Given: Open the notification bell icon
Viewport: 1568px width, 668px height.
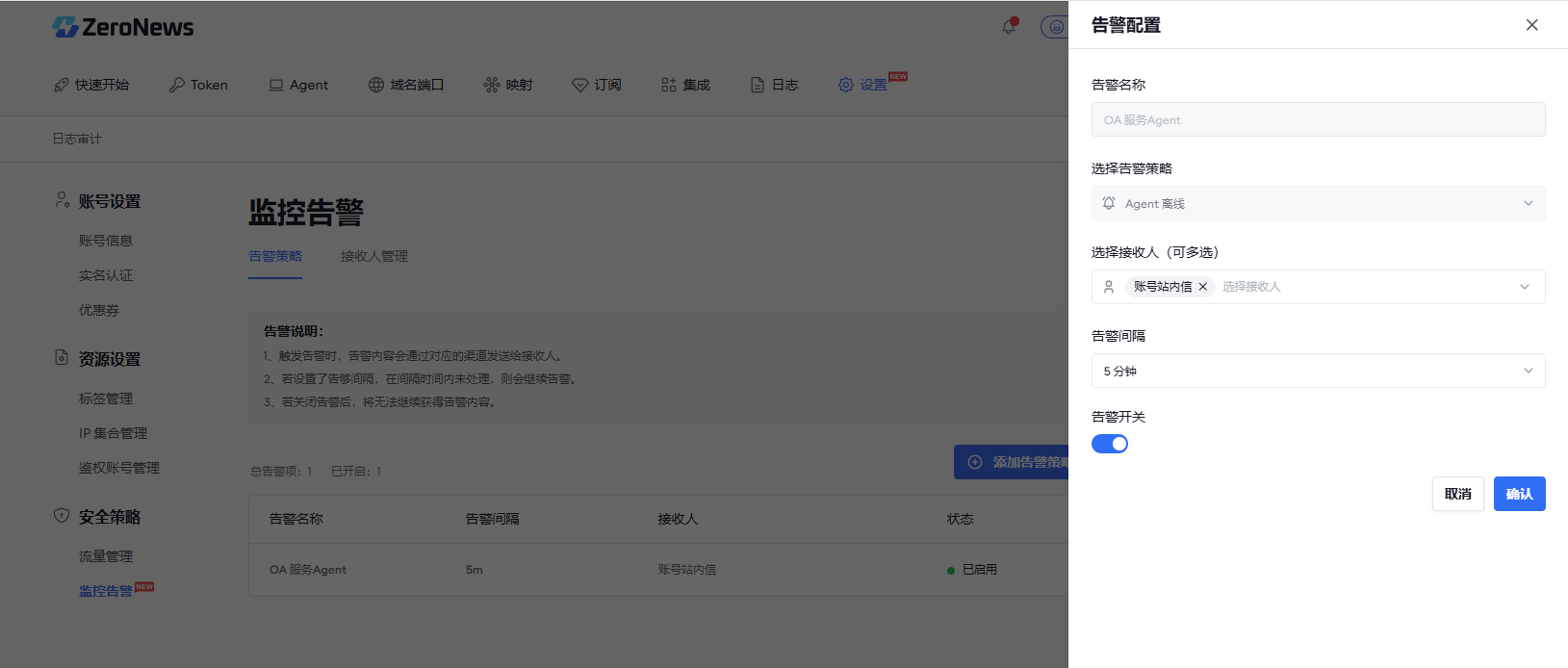Looking at the screenshot, I should (1009, 27).
